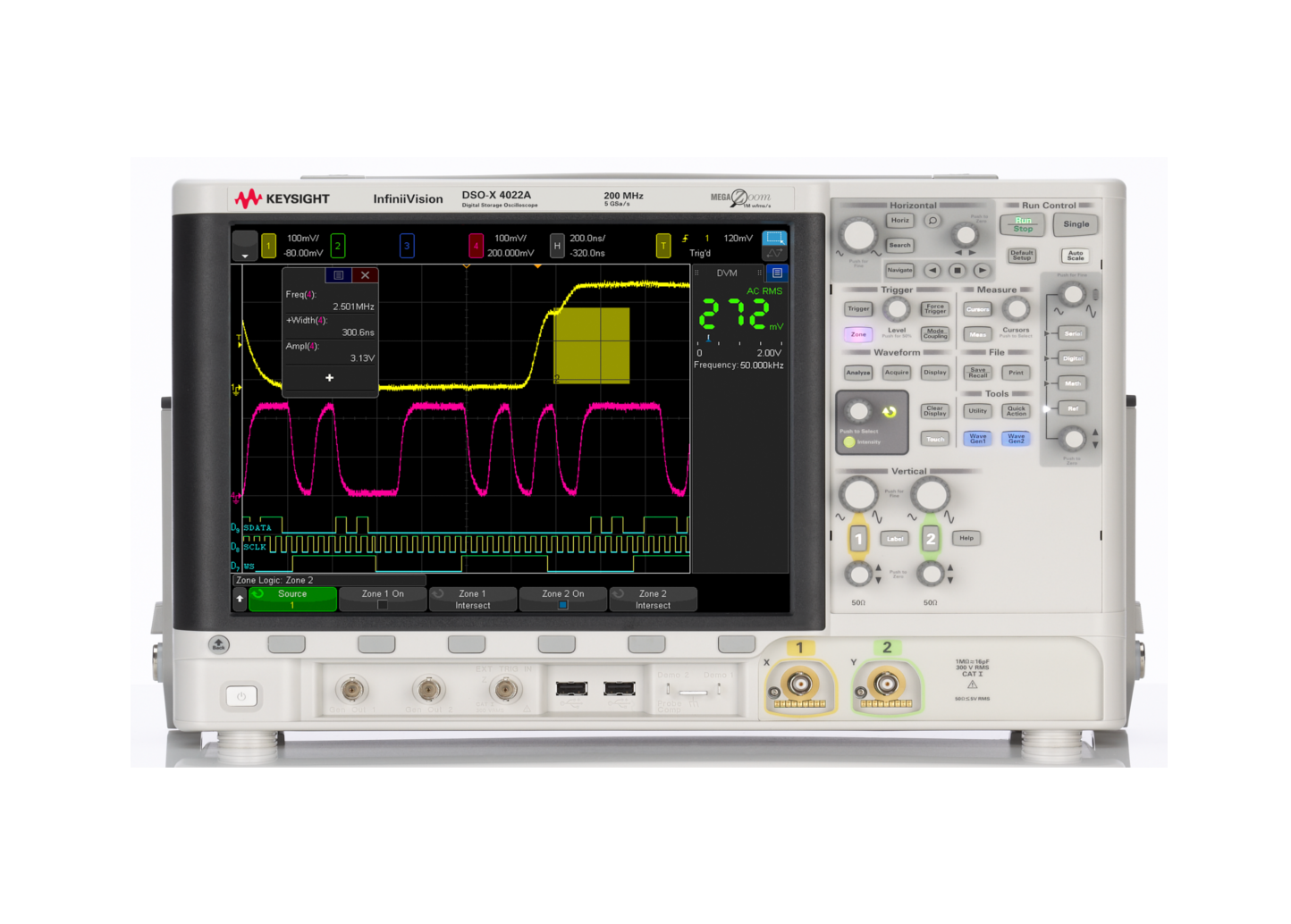Expand the channel settings dropdown arrow top-left

[x=244, y=256]
